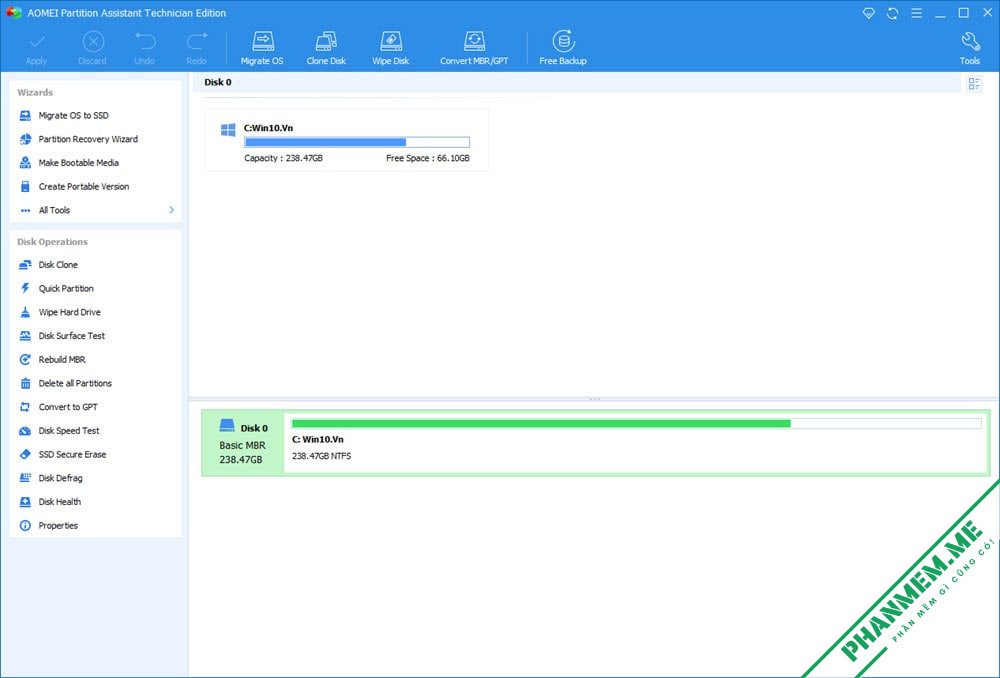This screenshot has width=1000, height=678.
Task: Toggle the disk view layout icon
Action: [974, 84]
